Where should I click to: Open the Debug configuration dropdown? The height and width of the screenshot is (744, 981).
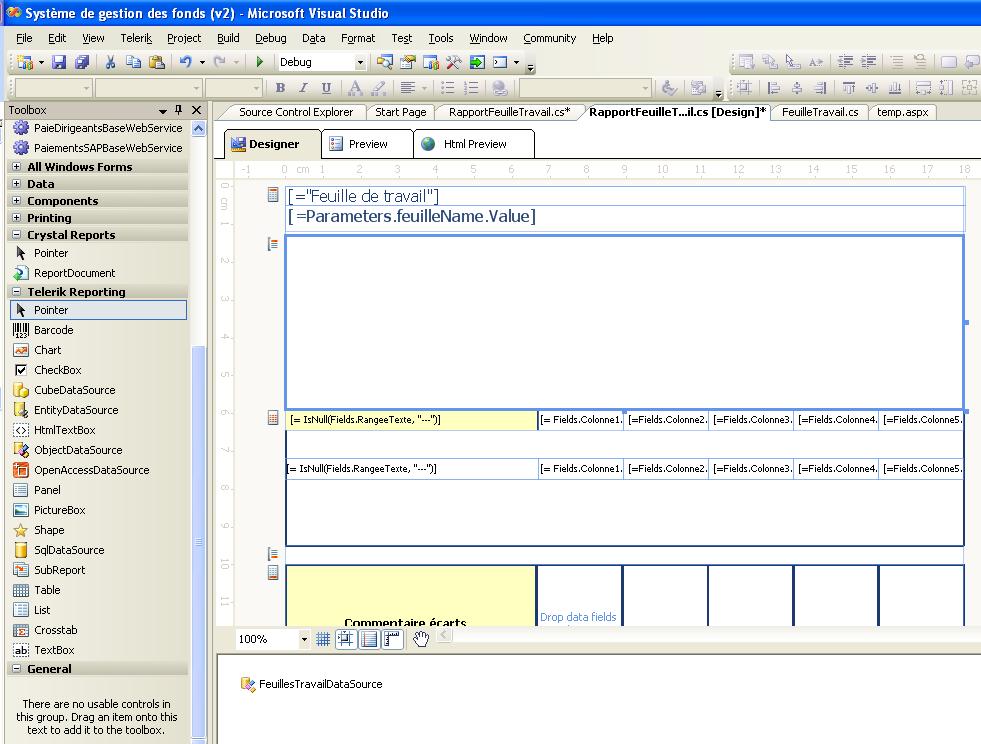click(x=360, y=62)
